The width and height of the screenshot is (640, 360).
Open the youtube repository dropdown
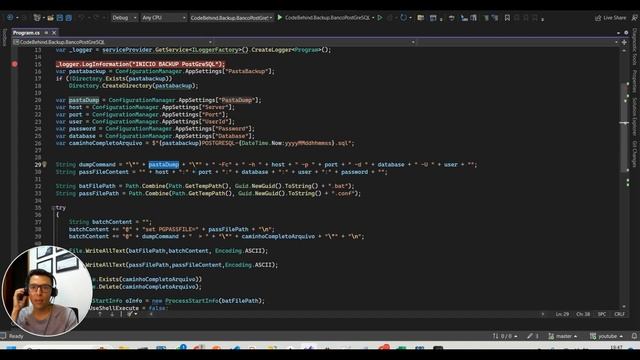pyautogui.click(x=606, y=336)
